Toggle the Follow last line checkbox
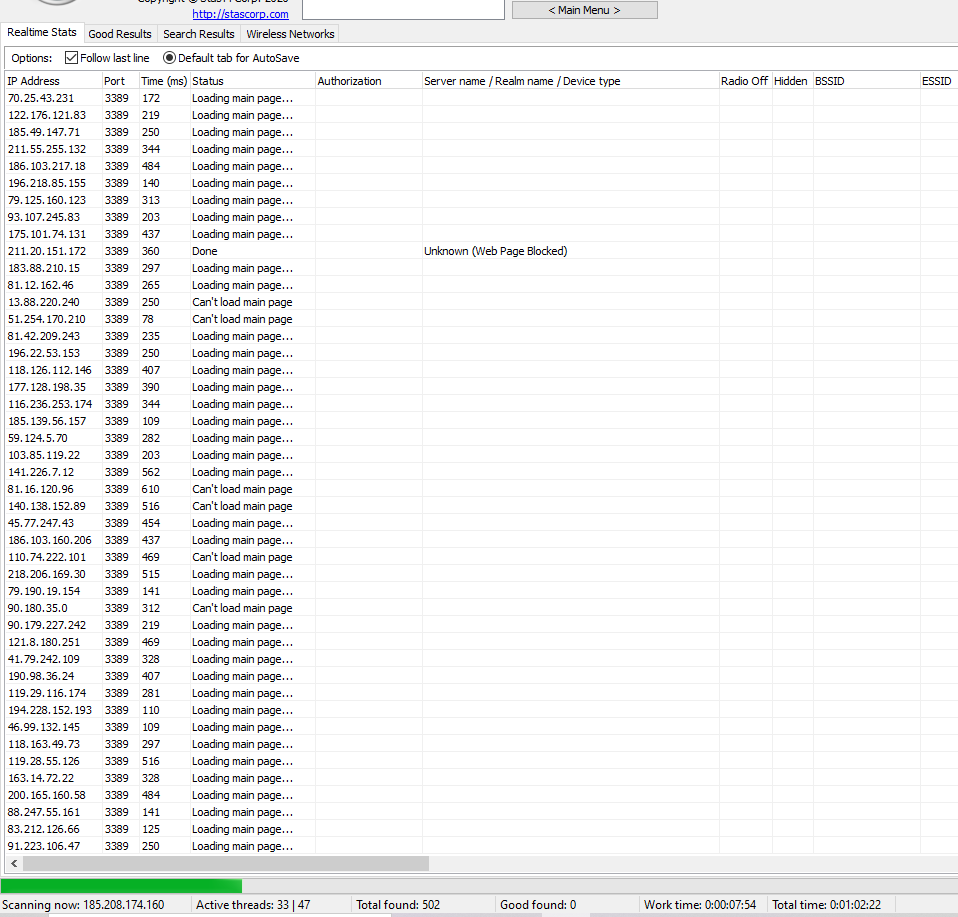Image resolution: width=958 pixels, height=917 pixels. [71, 58]
